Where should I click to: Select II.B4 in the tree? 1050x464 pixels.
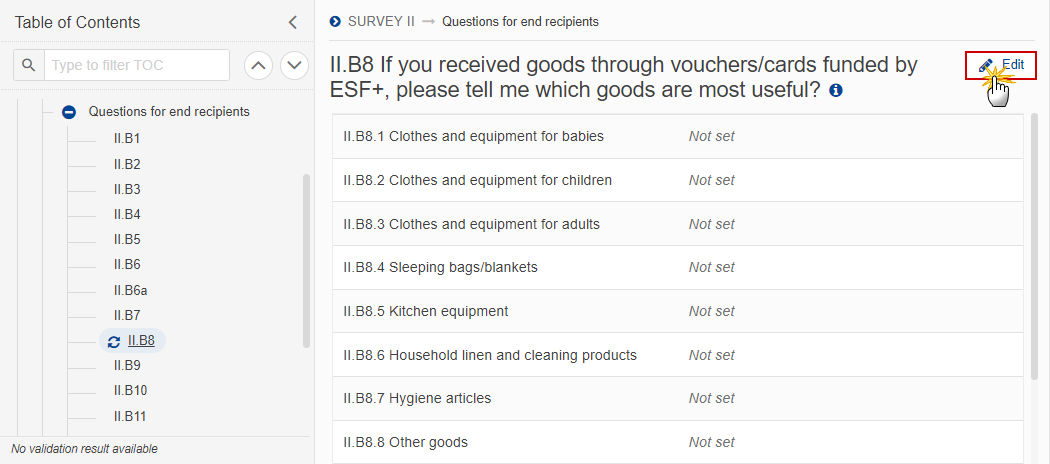pyautogui.click(x=127, y=214)
